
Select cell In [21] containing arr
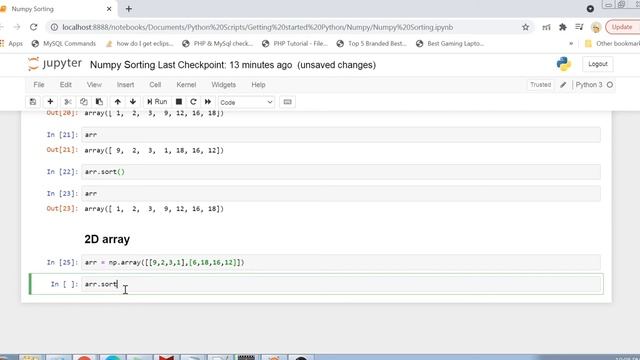coord(341,135)
